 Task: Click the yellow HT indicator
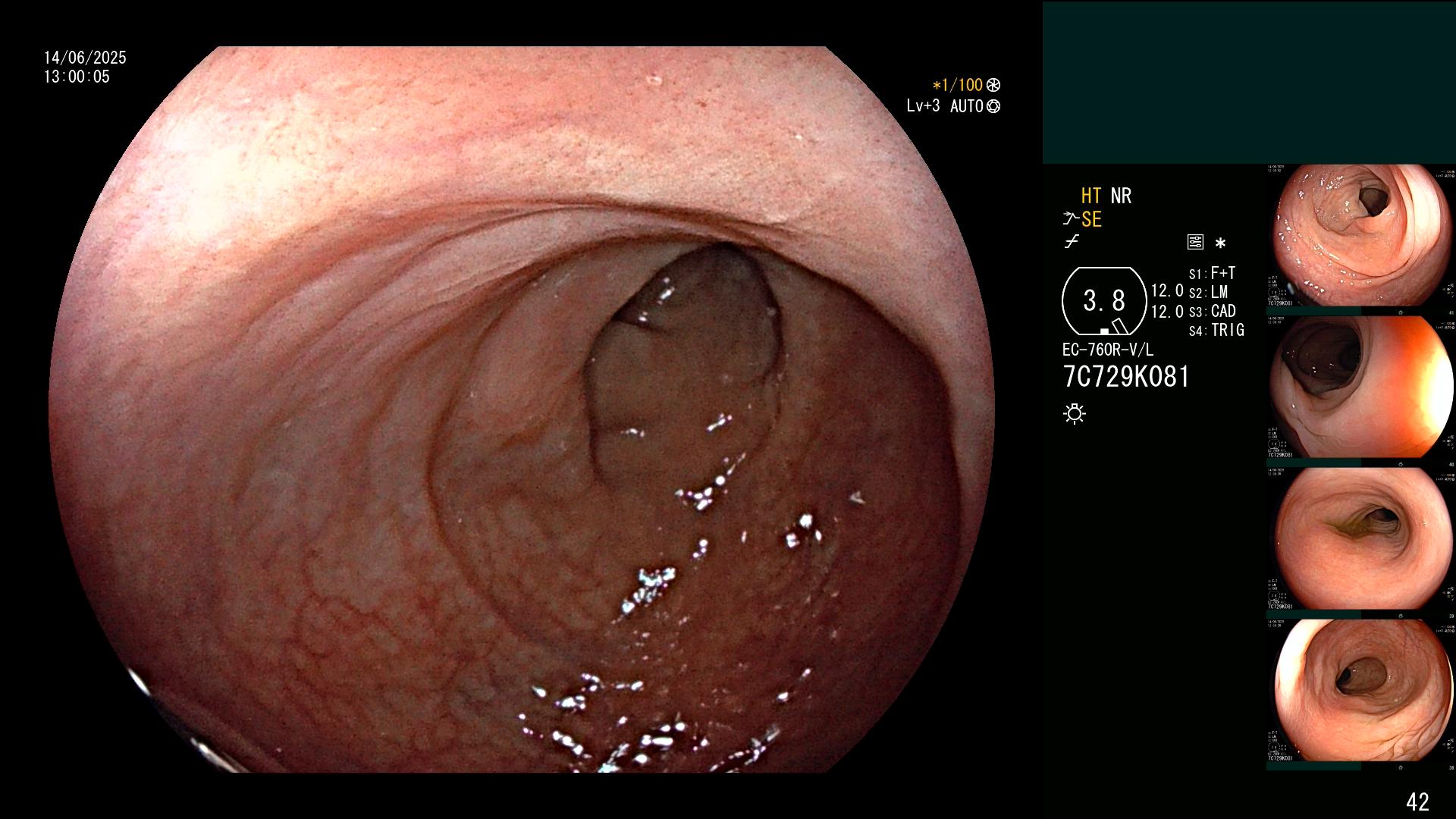(x=1091, y=196)
